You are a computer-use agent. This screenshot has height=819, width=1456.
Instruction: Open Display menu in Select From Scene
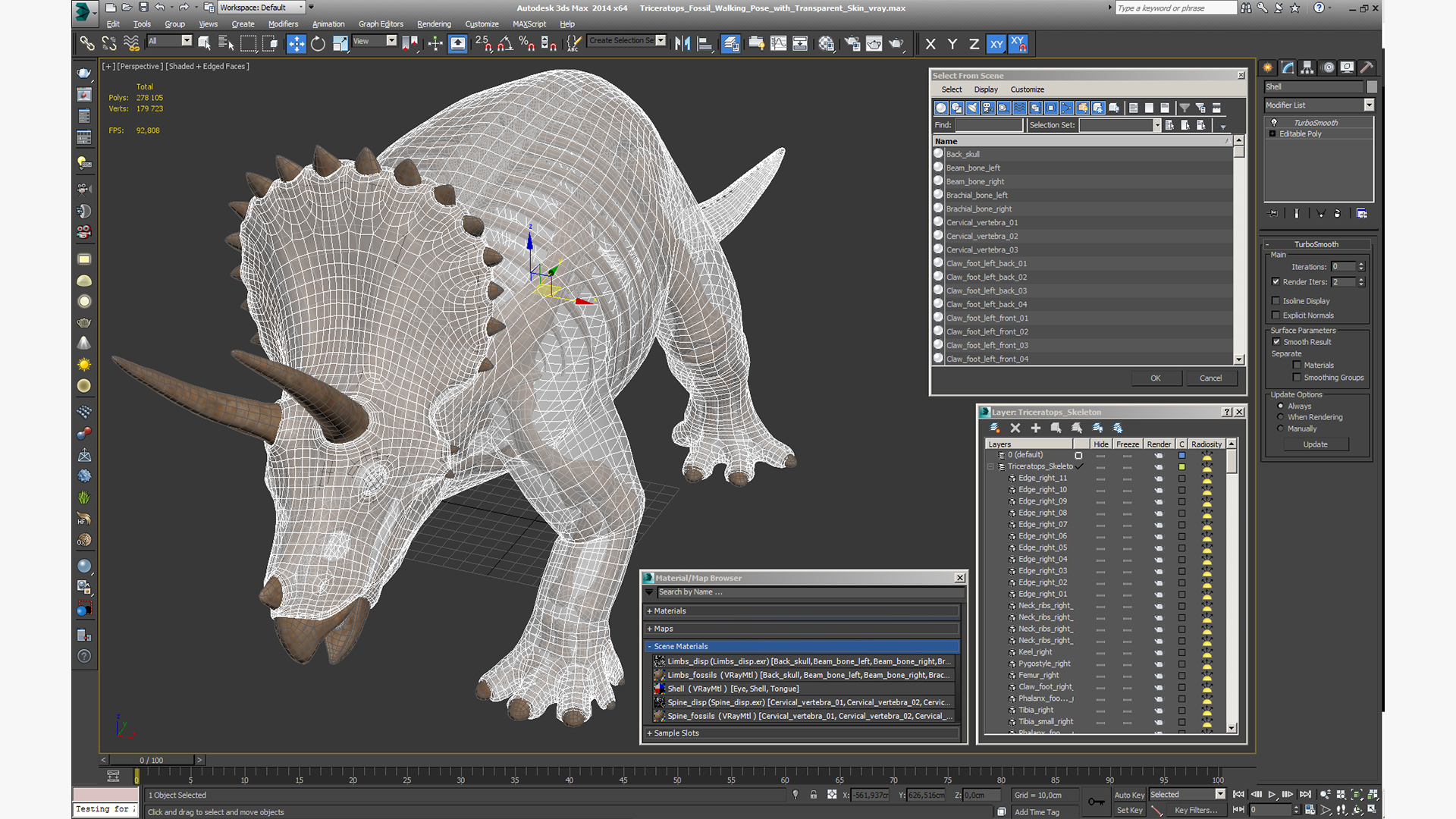pyautogui.click(x=986, y=89)
